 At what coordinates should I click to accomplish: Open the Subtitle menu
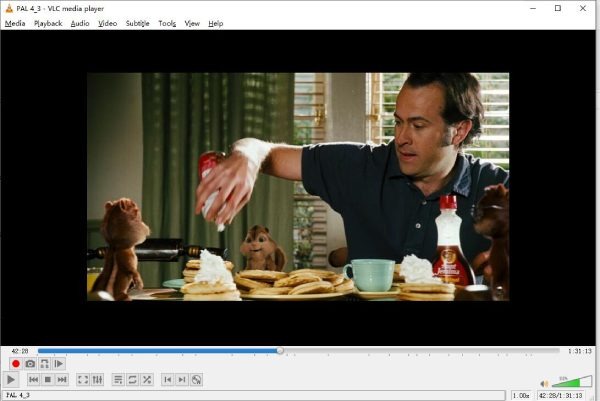pos(137,23)
